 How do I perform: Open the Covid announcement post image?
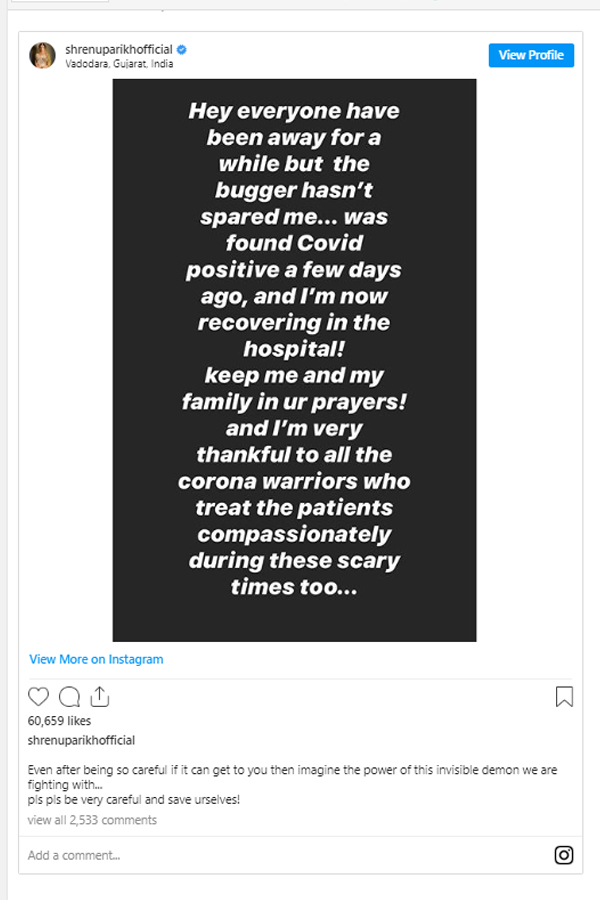[x=295, y=360]
